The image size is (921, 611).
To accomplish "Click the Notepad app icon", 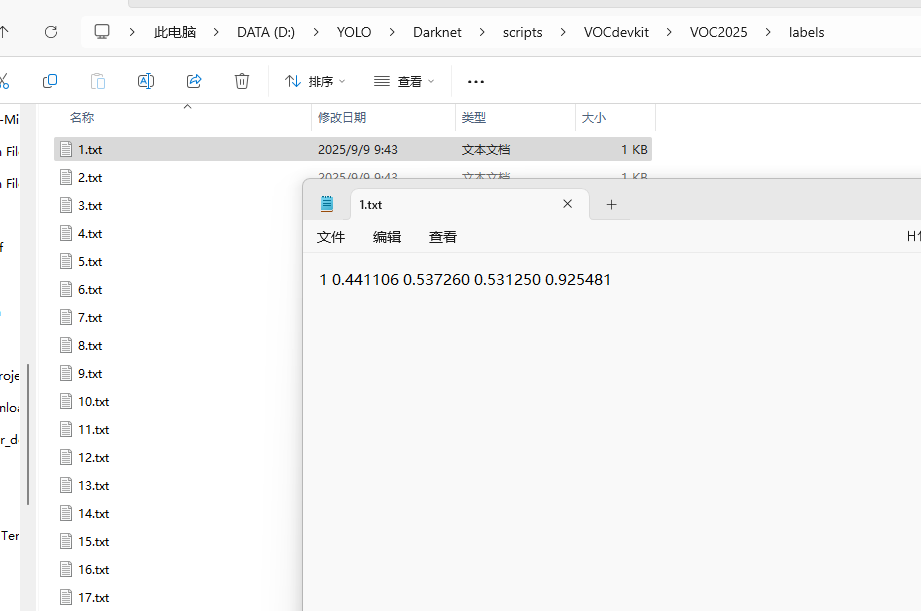I will click(327, 204).
